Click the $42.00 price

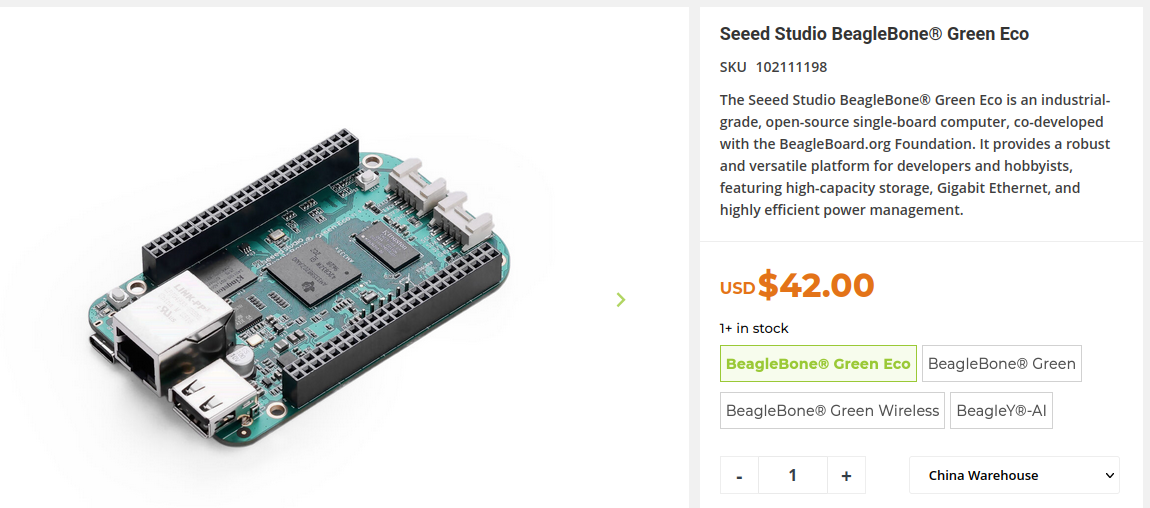pyautogui.click(x=816, y=284)
